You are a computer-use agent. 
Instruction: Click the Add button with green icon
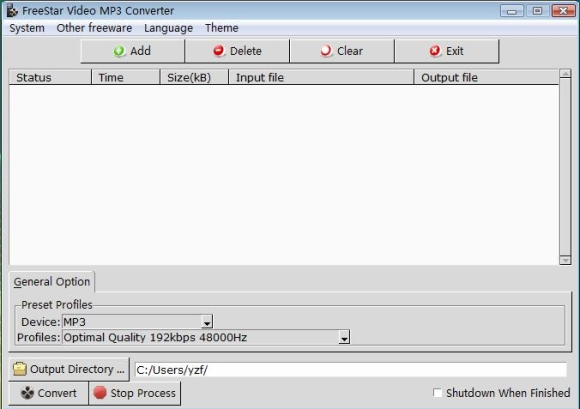[132, 51]
